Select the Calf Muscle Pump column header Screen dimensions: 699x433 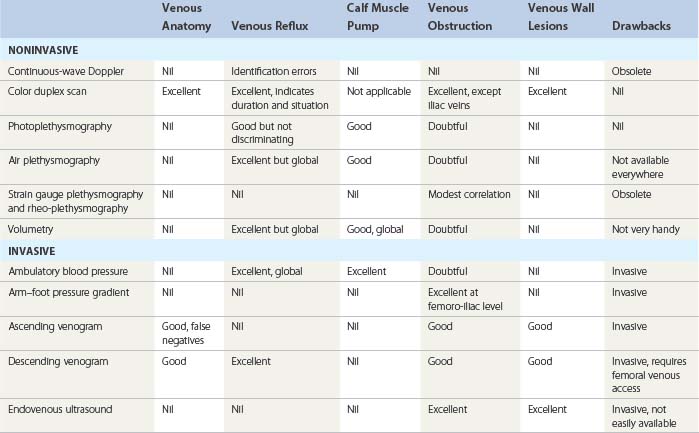click(x=380, y=18)
